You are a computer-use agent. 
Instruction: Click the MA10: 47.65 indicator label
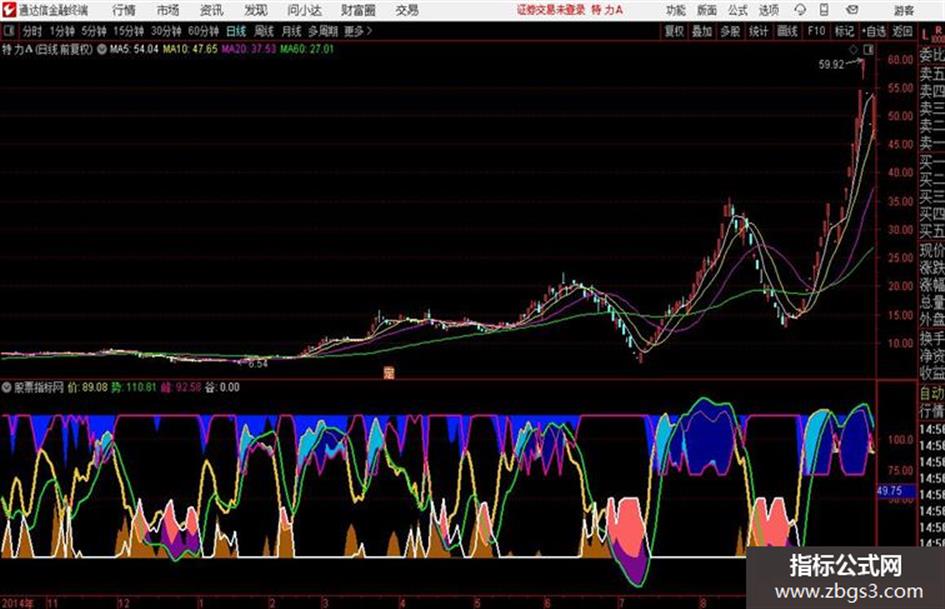[190, 49]
